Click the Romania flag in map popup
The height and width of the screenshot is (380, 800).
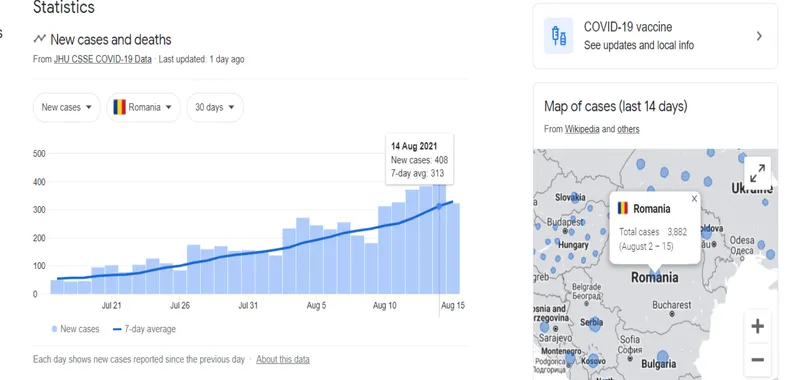(x=622, y=208)
